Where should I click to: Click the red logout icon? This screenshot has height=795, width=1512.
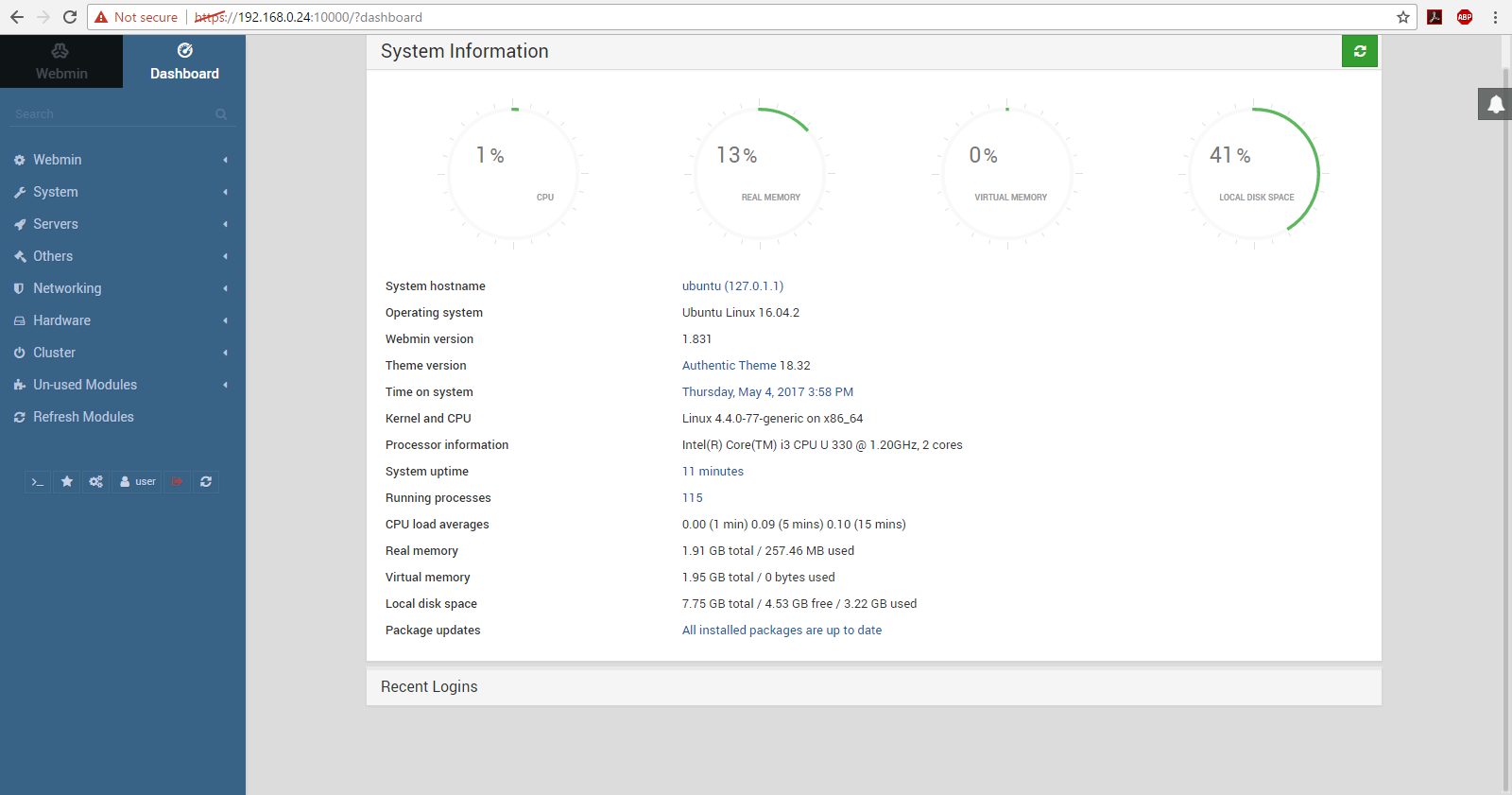click(x=177, y=482)
